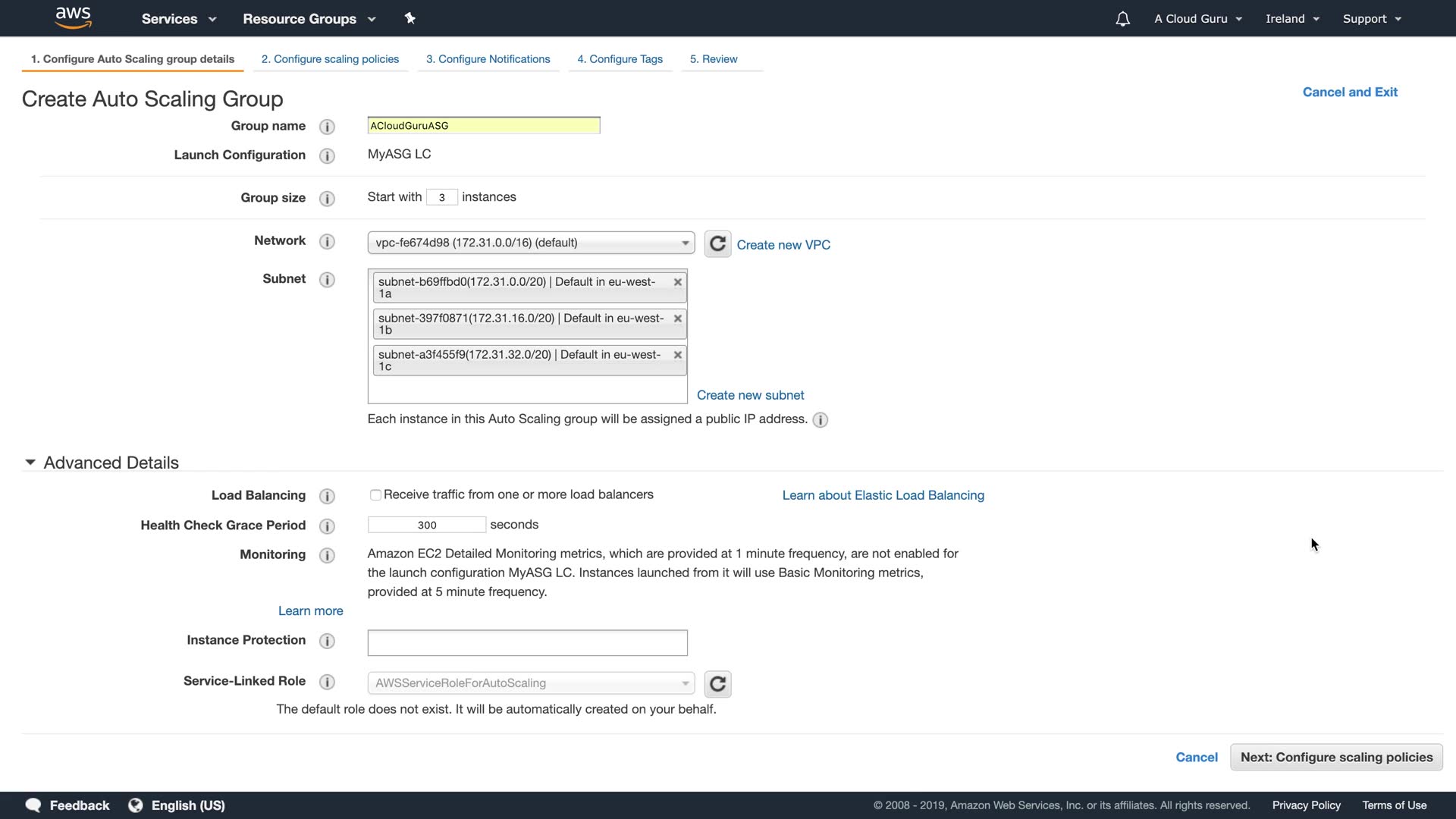Screen dimensions: 1456x819
Task: Click the pin shortcuts icon in navbar
Action: click(x=409, y=18)
